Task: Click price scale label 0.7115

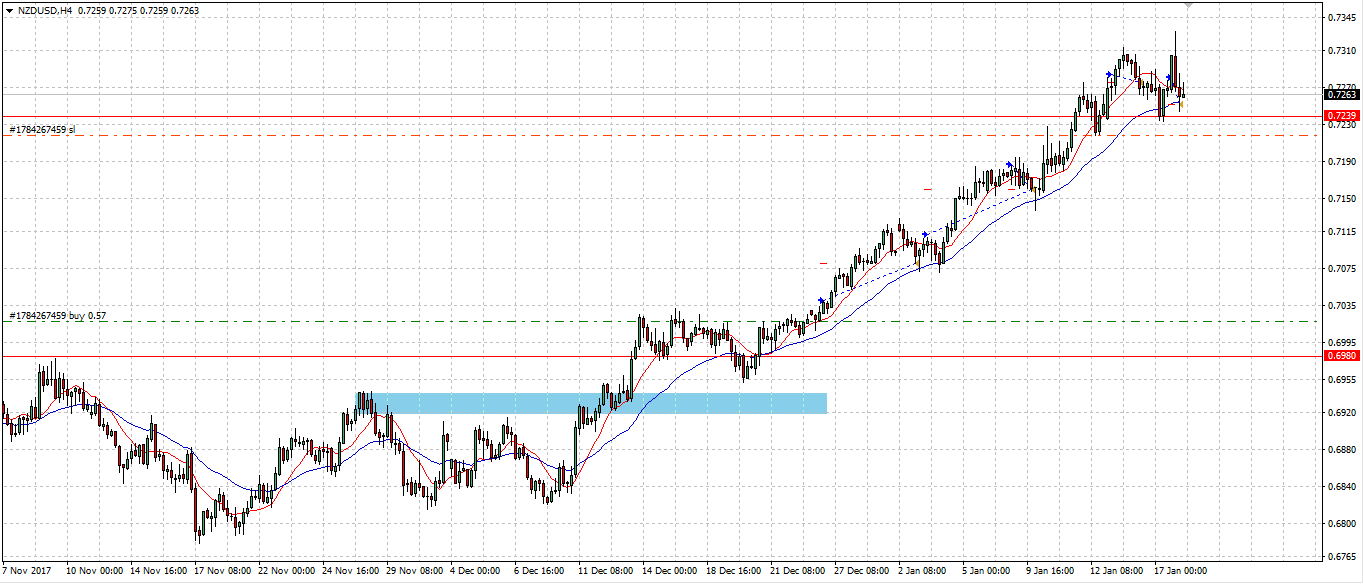Action: pos(1342,232)
